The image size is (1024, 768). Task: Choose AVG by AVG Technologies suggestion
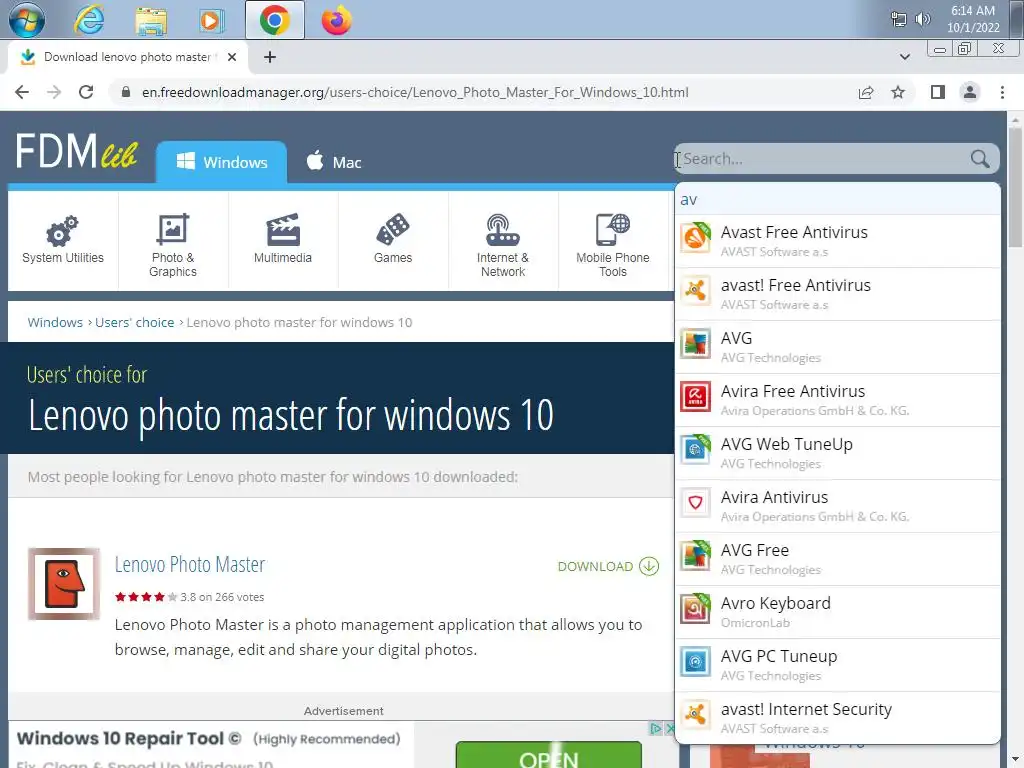pos(838,347)
